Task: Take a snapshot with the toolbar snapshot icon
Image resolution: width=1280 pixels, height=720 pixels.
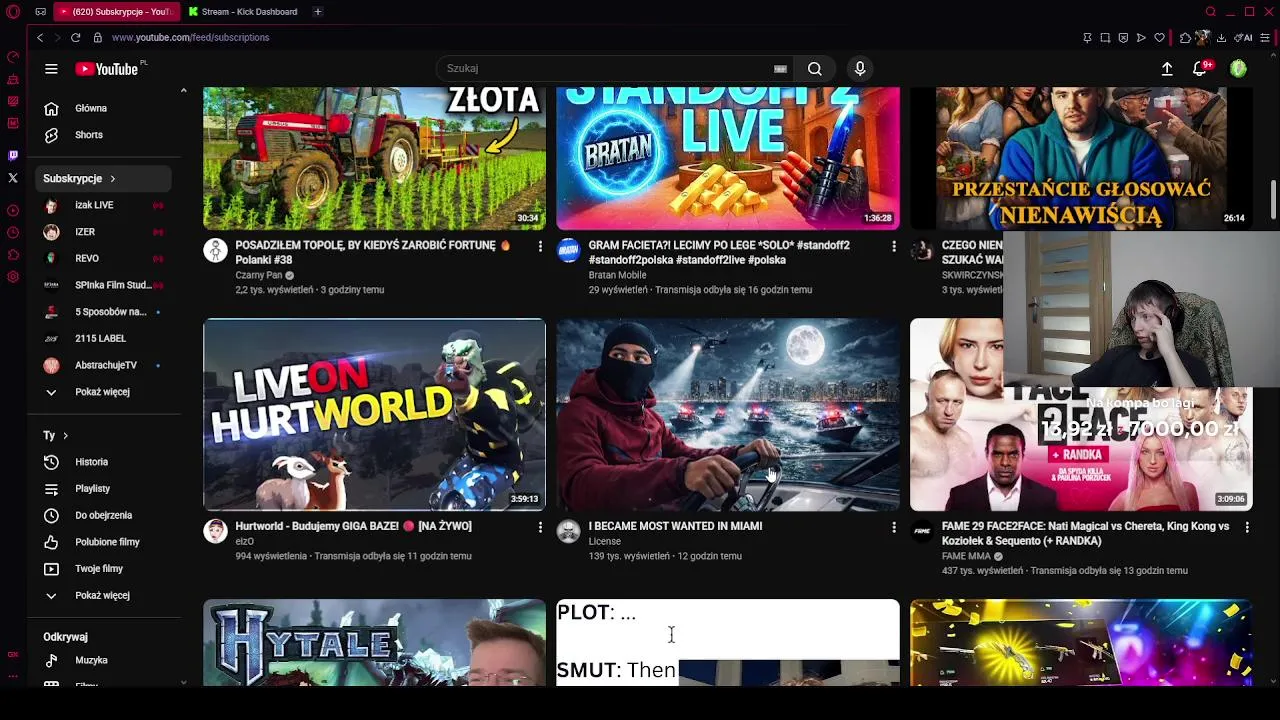Action: click(1105, 37)
